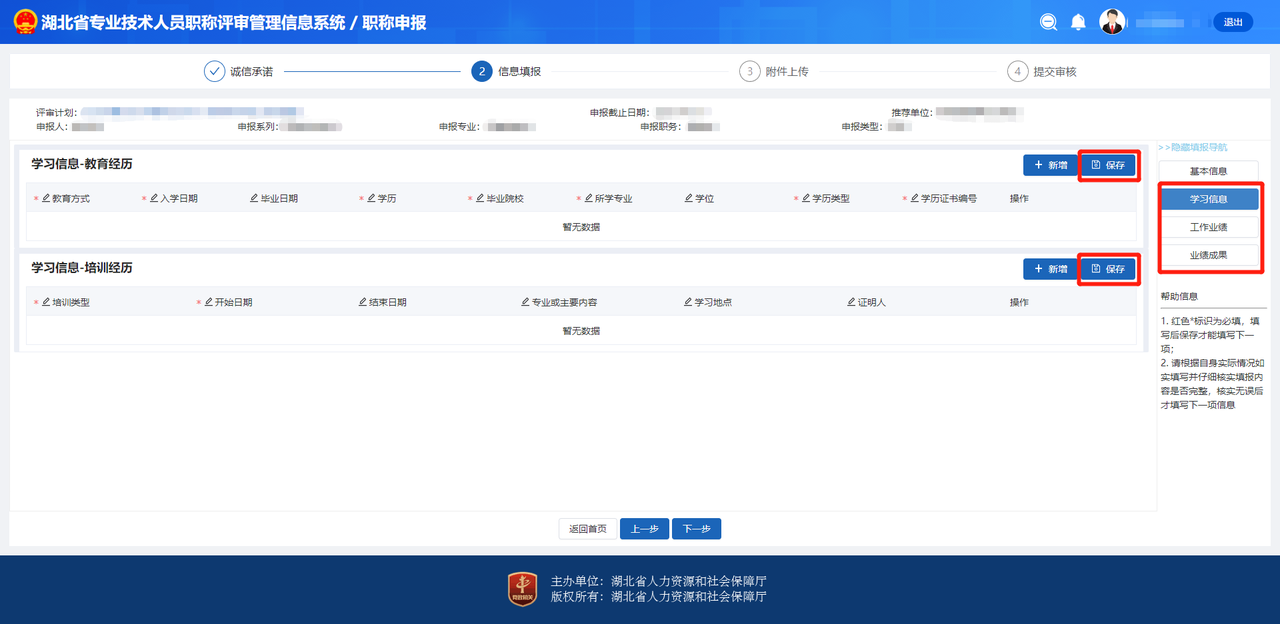Click the 附件上传 step in the progress bar

779,71
